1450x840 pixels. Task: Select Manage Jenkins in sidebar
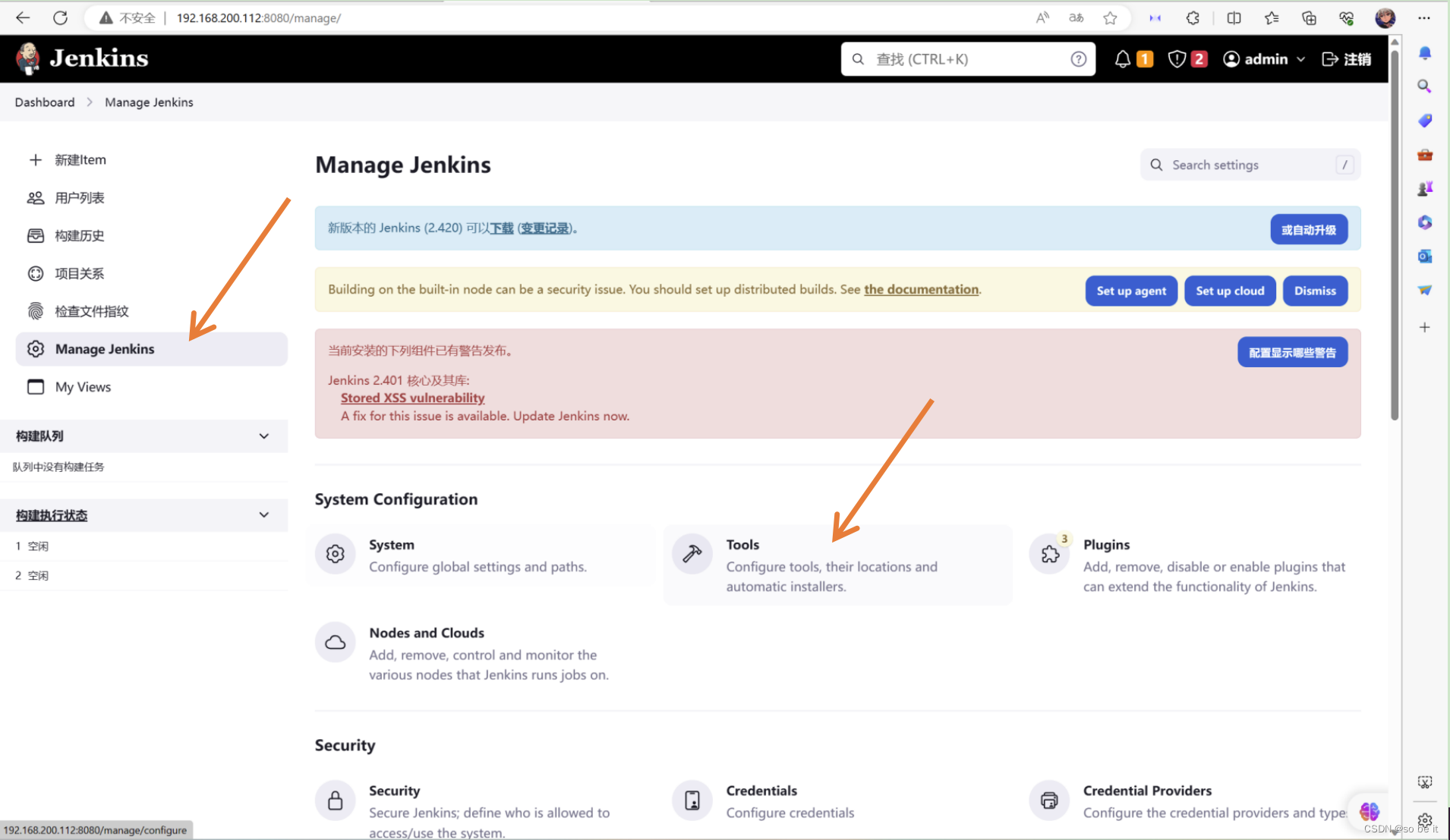[151, 349]
